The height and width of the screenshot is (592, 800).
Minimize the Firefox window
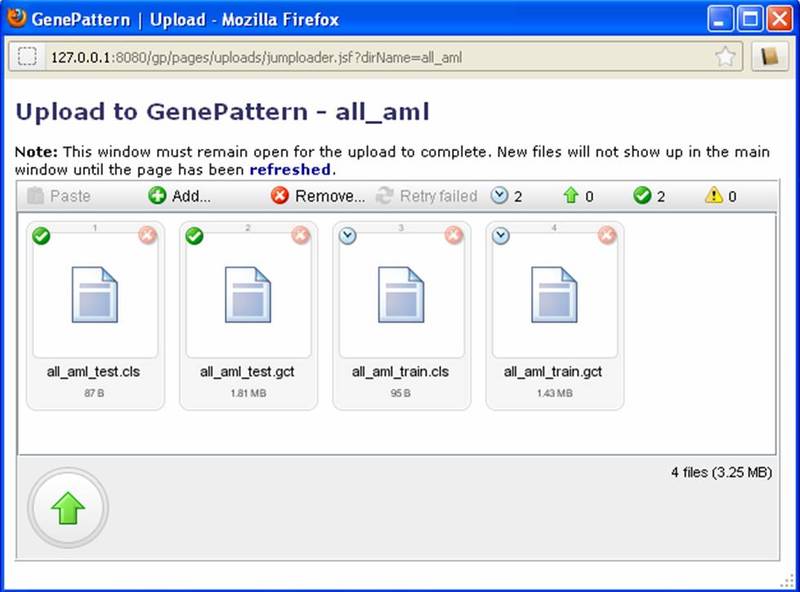pyautogui.click(x=720, y=19)
